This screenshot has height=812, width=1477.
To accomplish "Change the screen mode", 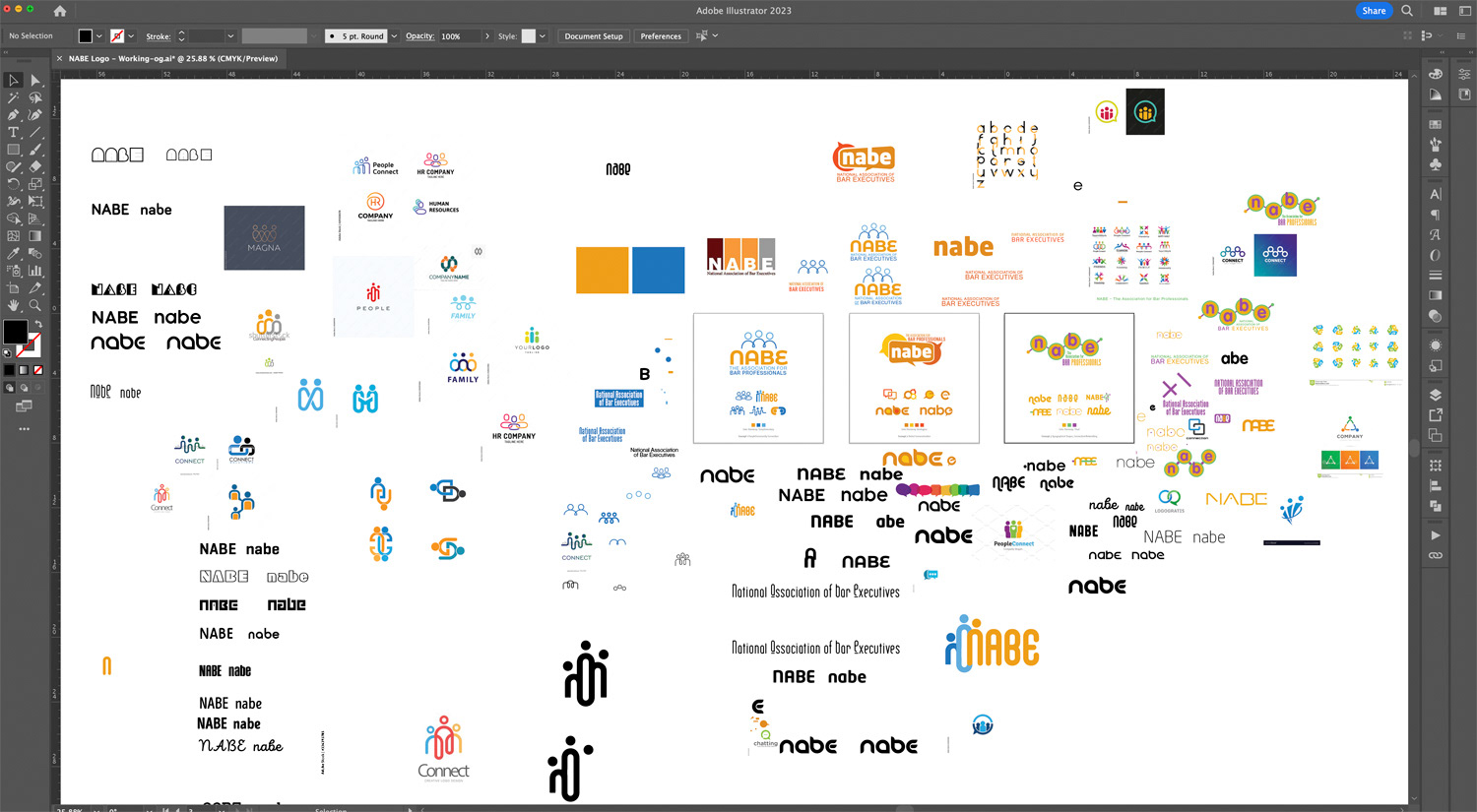I will (24, 406).
